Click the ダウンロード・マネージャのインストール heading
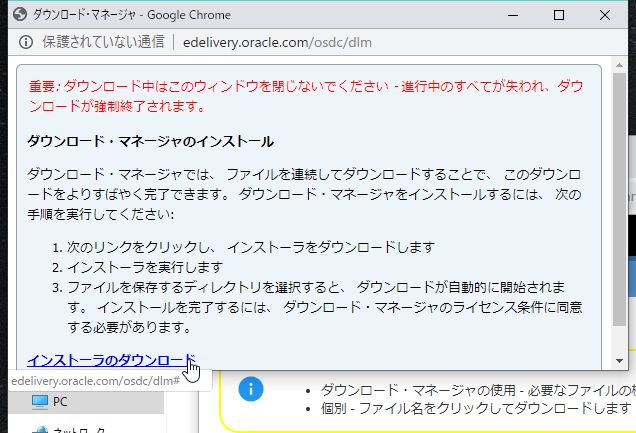Image resolution: width=636 pixels, height=433 pixels. [x=150, y=141]
